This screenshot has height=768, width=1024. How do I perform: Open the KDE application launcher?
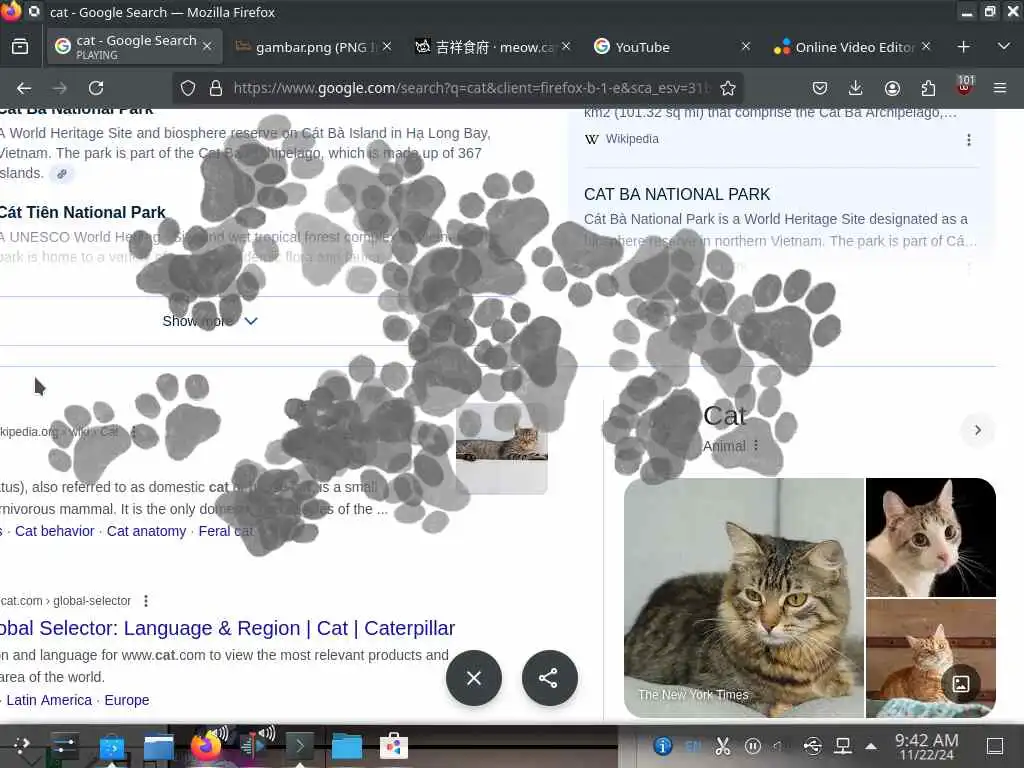pyautogui.click(x=22, y=745)
